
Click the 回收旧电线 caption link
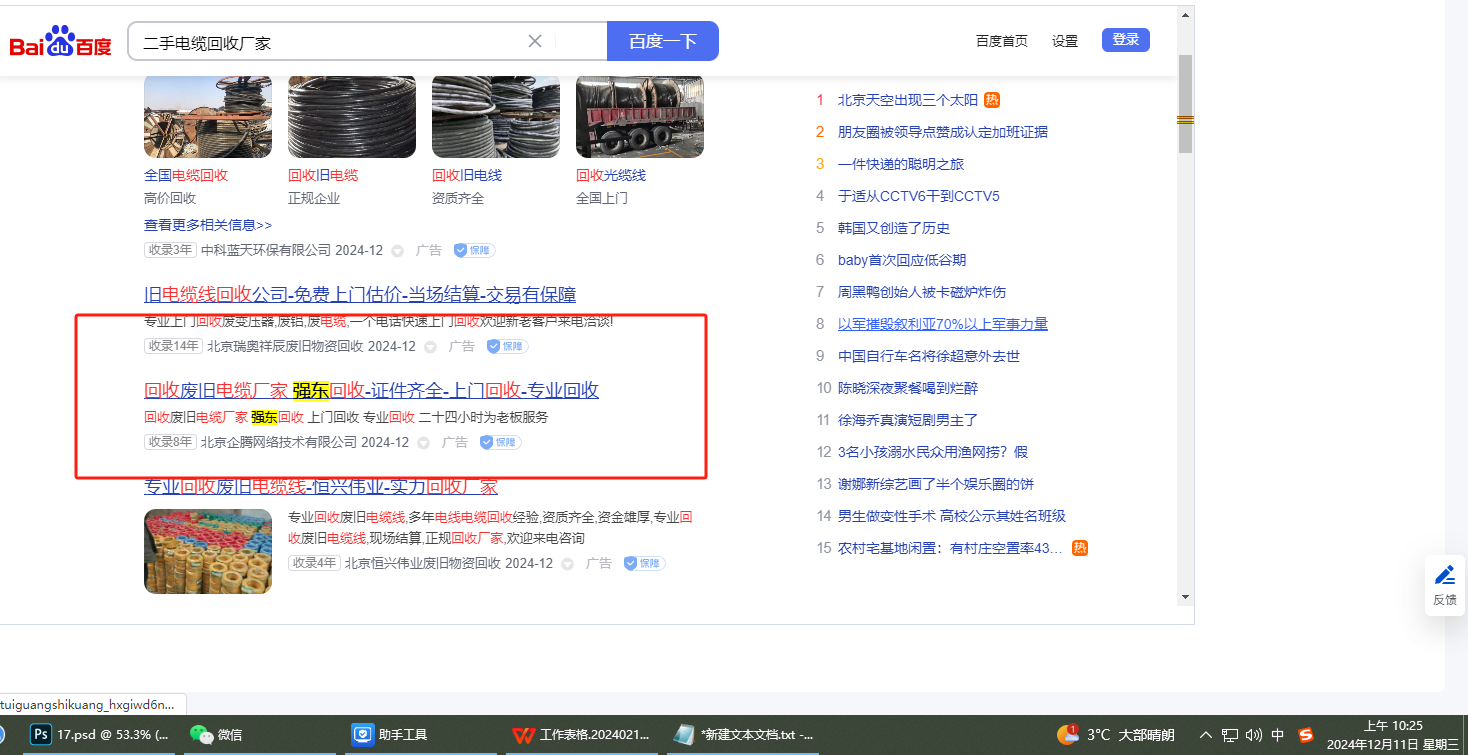[467, 175]
